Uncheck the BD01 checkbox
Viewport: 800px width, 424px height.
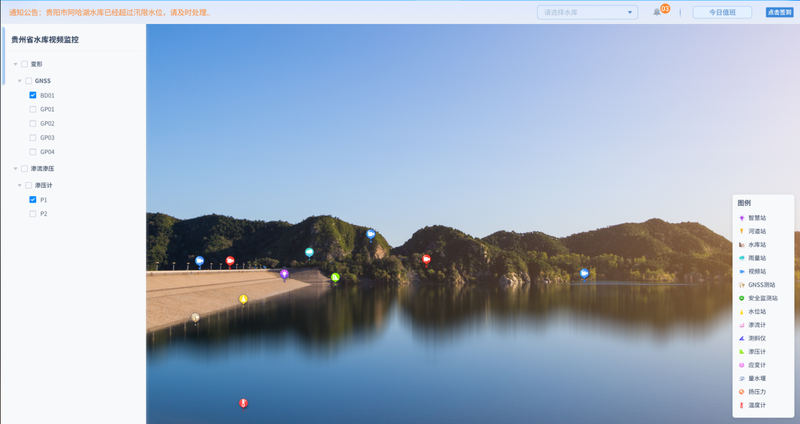(x=33, y=95)
